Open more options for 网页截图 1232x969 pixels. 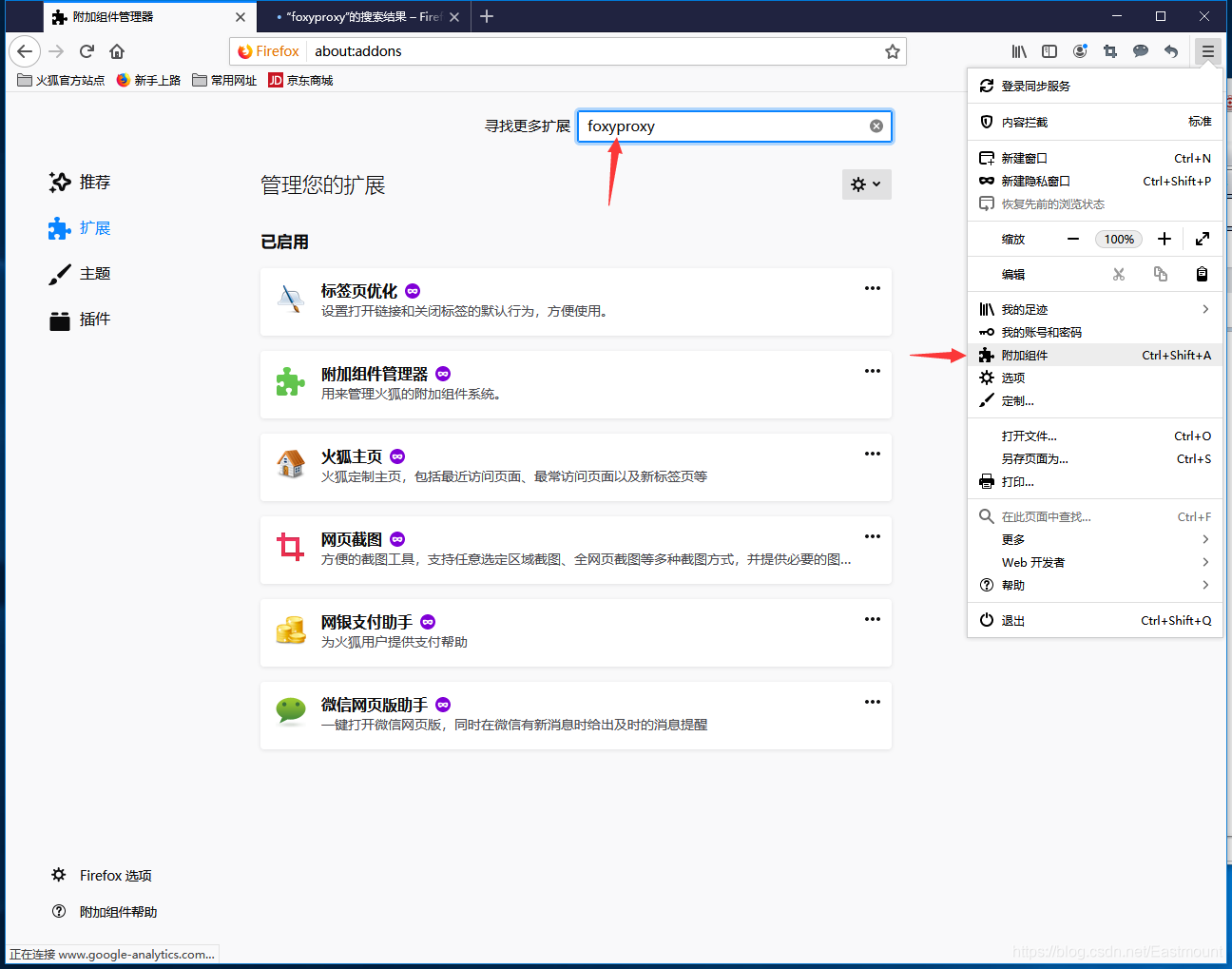click(x=873, y=536)
